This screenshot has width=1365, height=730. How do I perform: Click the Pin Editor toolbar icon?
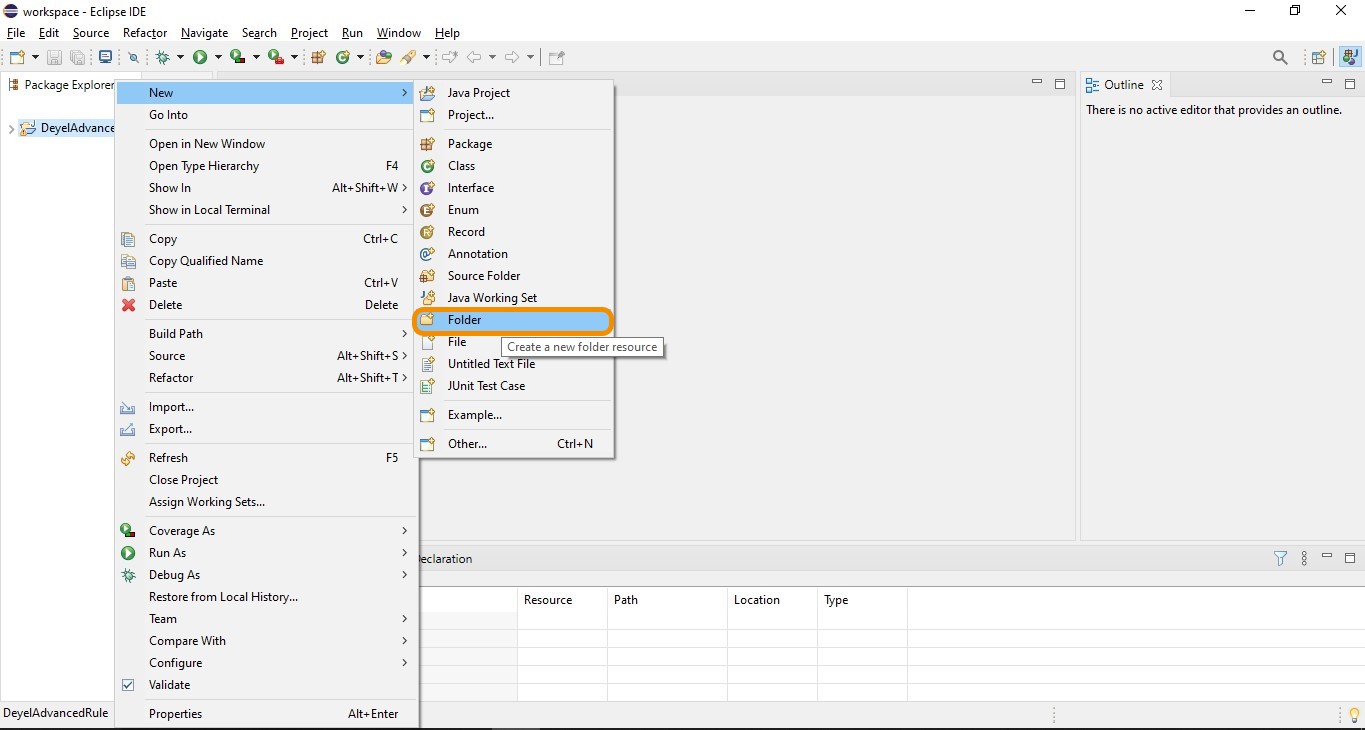[557, 57]
